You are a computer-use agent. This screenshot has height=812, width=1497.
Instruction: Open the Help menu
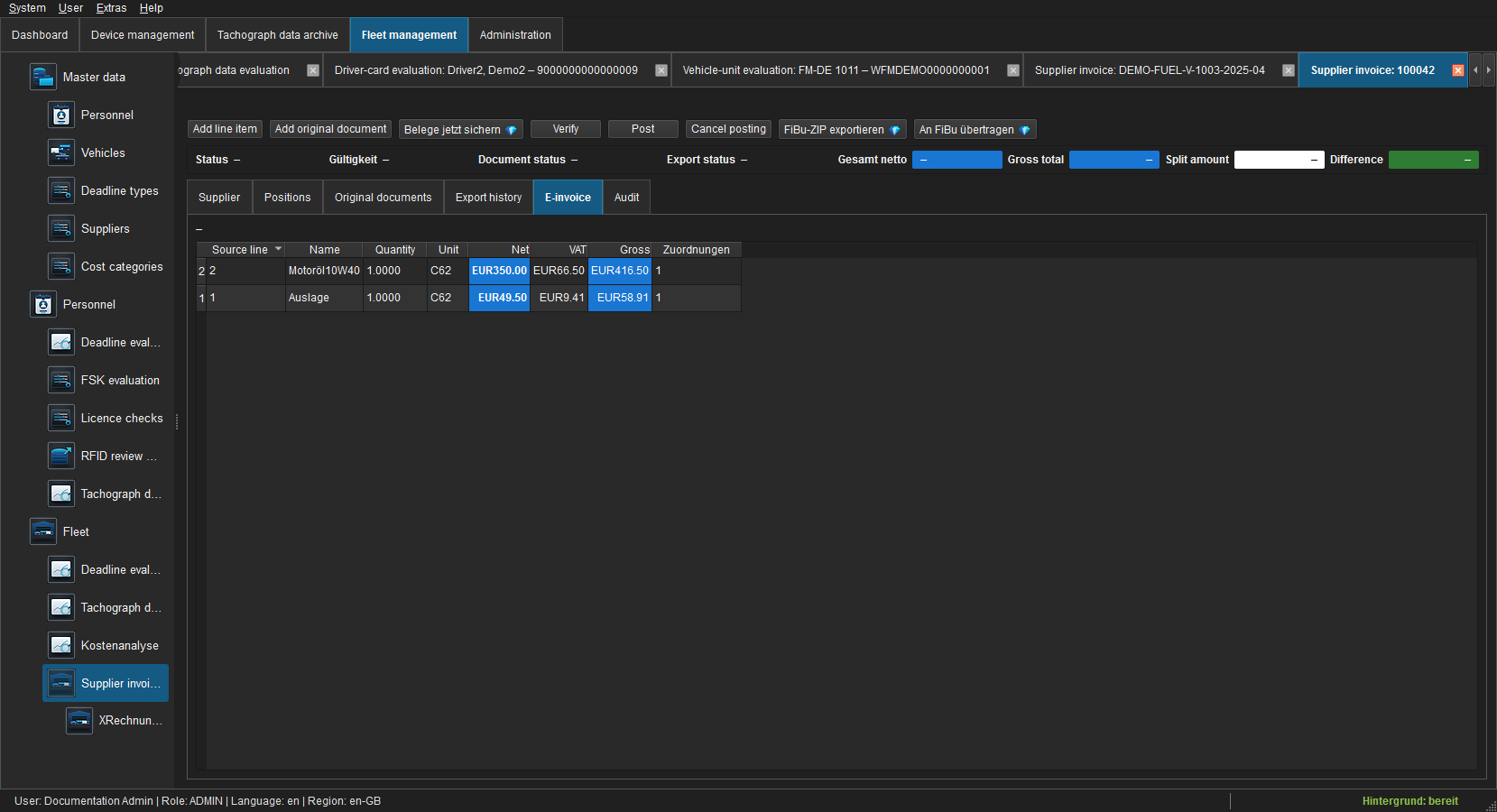pyautogui.click(x=151, y=8)
